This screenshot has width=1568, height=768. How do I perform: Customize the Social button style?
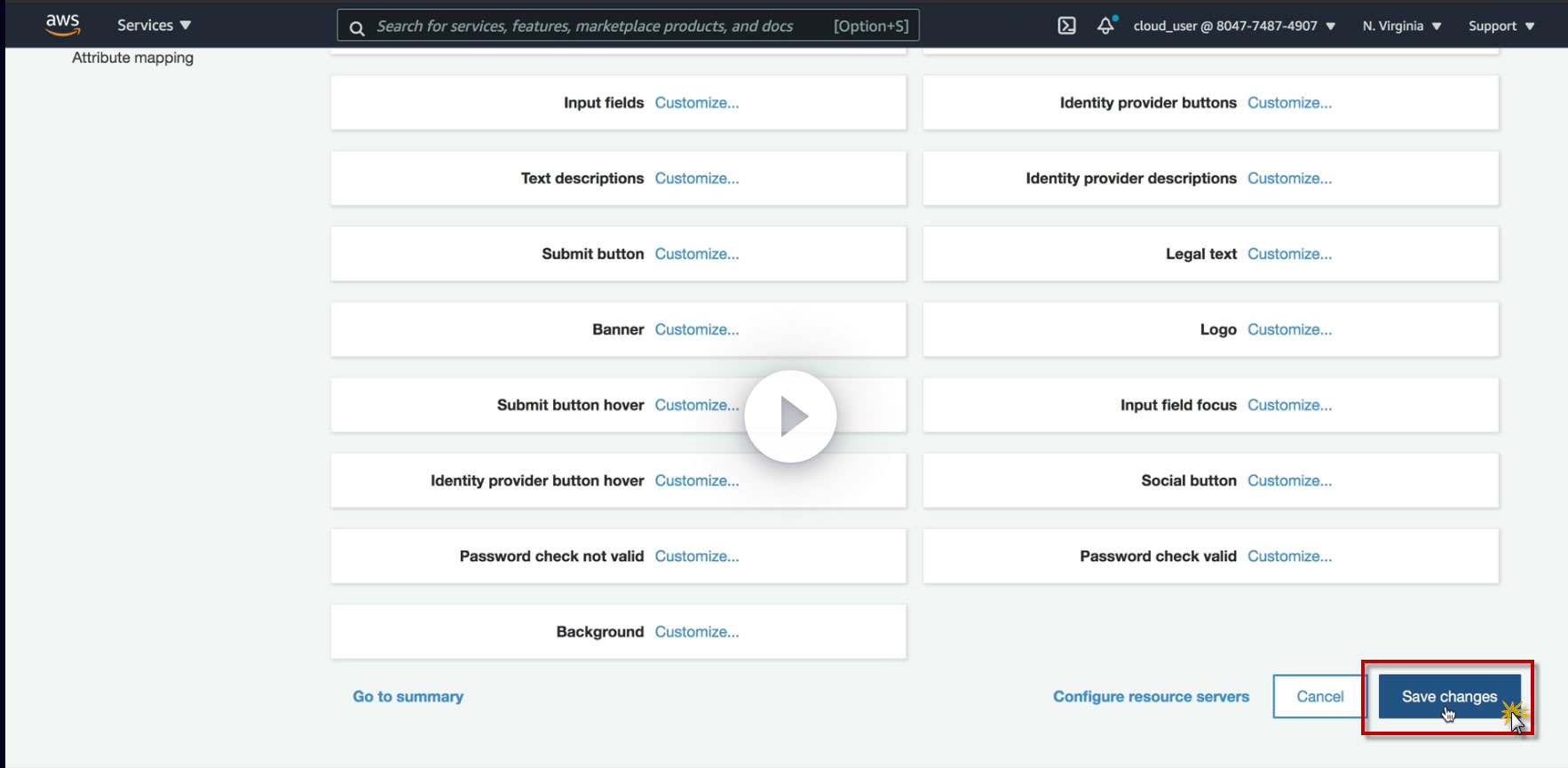1289,480
